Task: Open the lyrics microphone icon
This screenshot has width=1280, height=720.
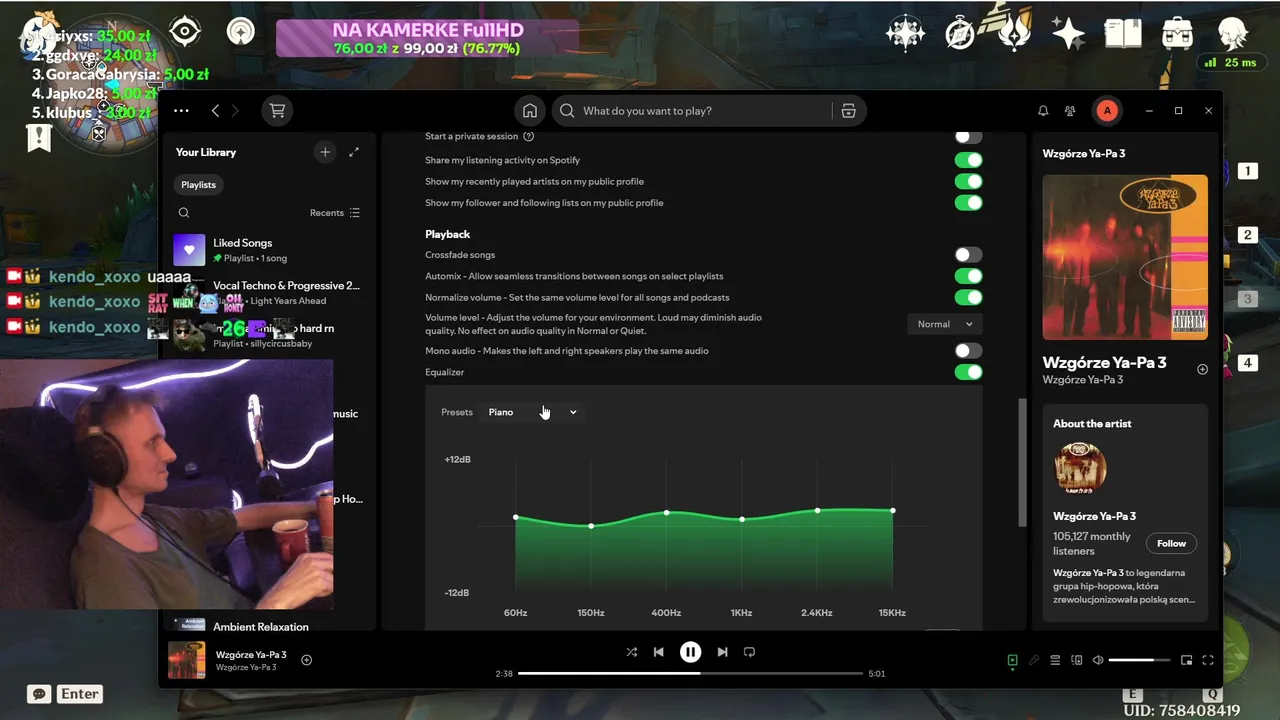Action: [x=1034, y=660]
